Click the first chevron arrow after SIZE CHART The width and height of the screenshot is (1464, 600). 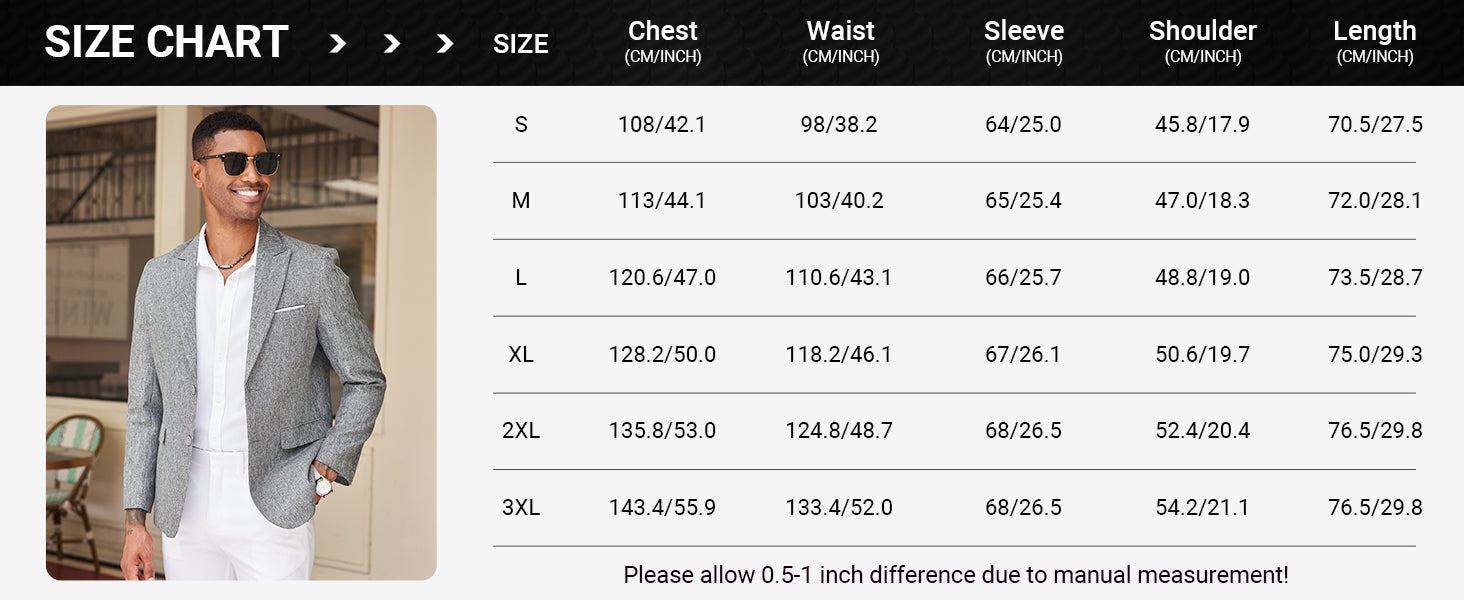tap(338, 43)
